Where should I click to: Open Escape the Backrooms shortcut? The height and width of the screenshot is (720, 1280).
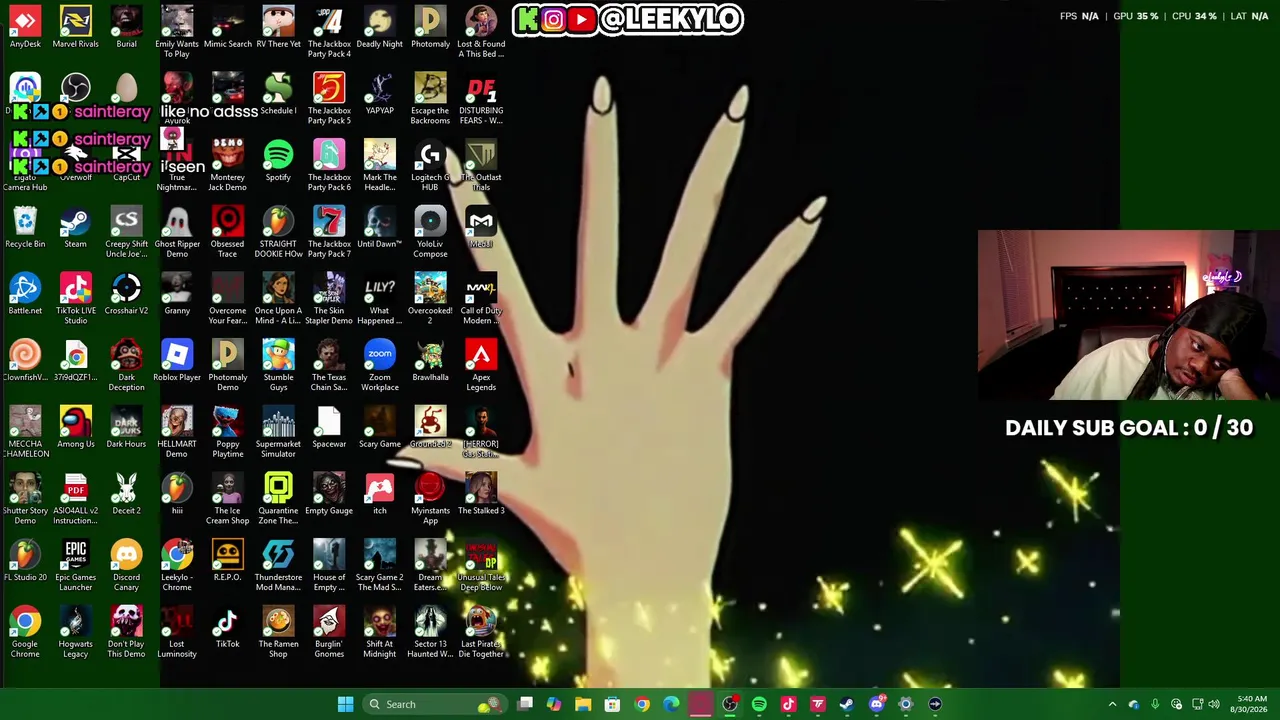point(430,99)
